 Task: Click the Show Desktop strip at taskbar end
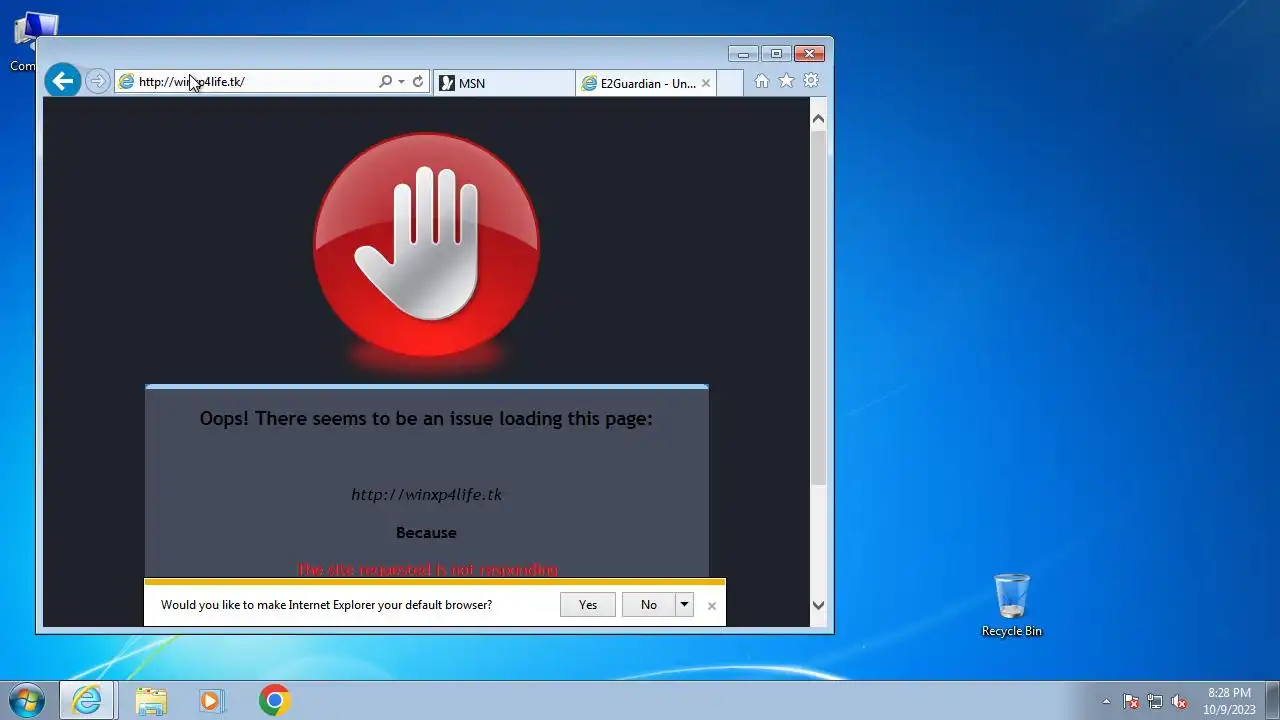pyautogui.click(x=1272, y=700)
